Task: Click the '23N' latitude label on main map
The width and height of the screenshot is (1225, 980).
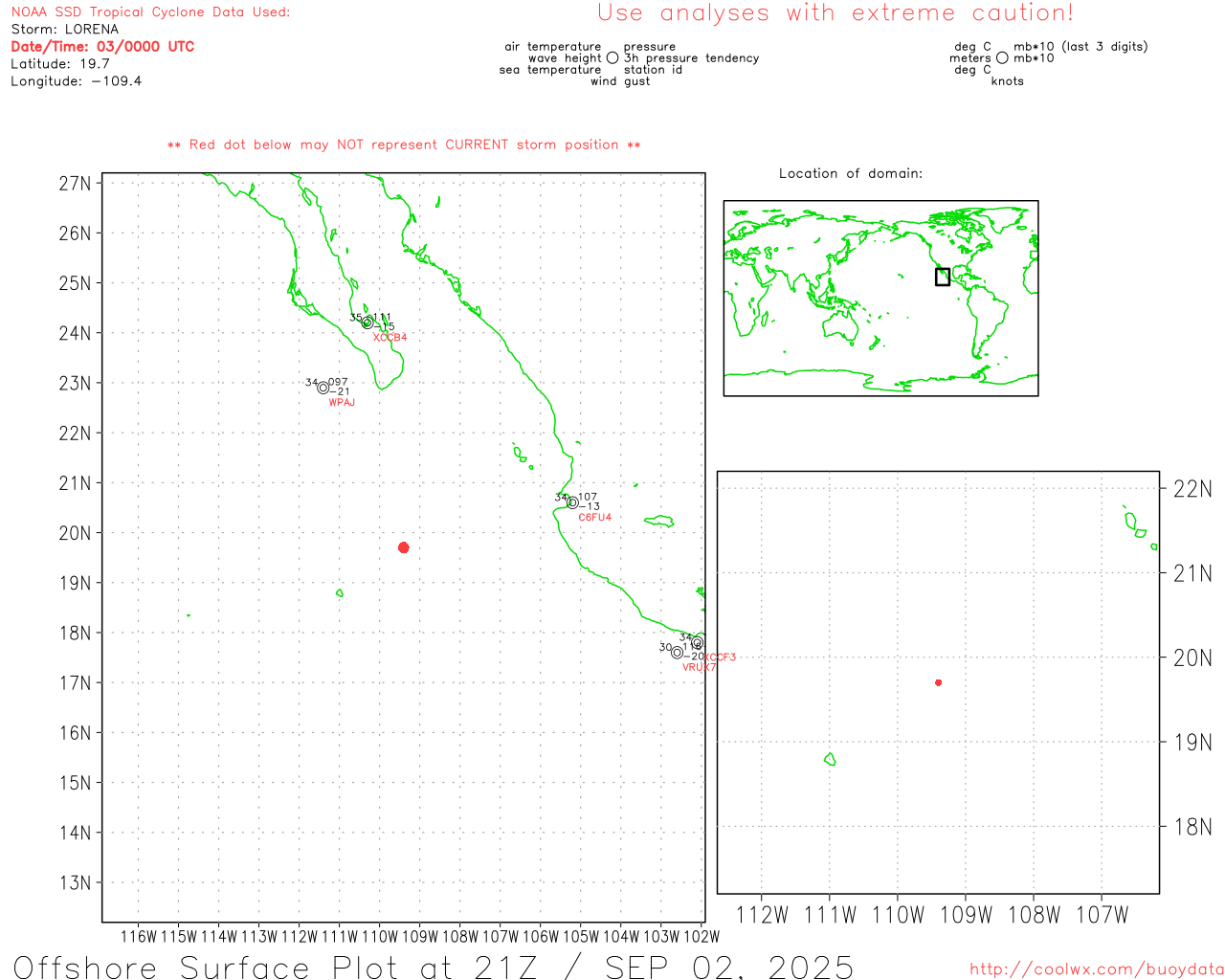Action: pos(75,383)
